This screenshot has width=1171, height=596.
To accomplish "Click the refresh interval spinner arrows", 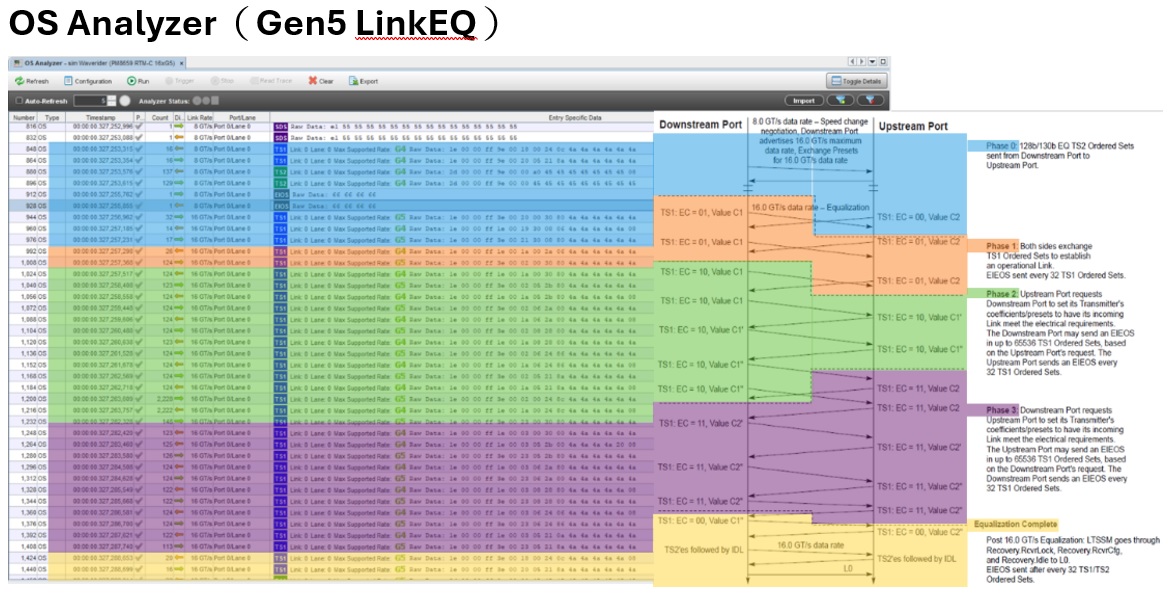I will click(x=111, y=101).
